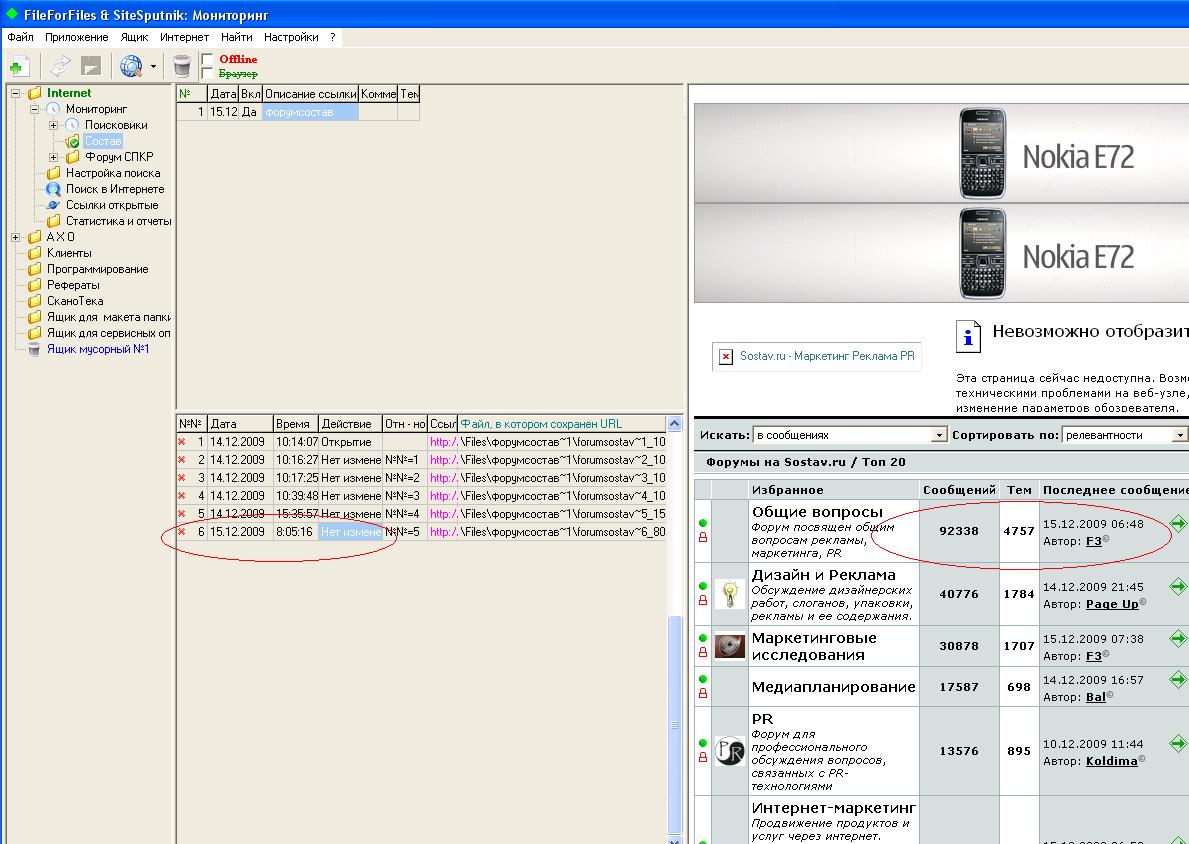Expand the Форум СПКР tree node

coord(53,157)
